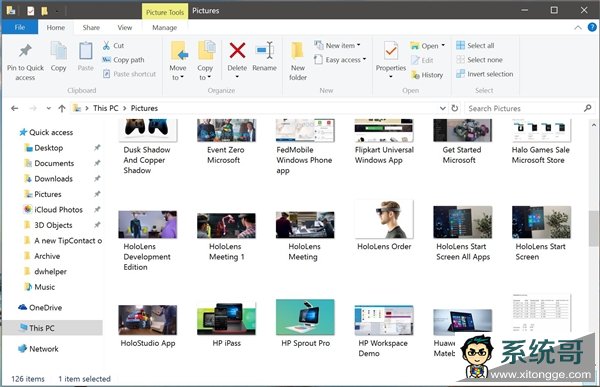Switch to the Share tab
The width and height of the screenshot is (600, 387).
[x=91, y=28]
